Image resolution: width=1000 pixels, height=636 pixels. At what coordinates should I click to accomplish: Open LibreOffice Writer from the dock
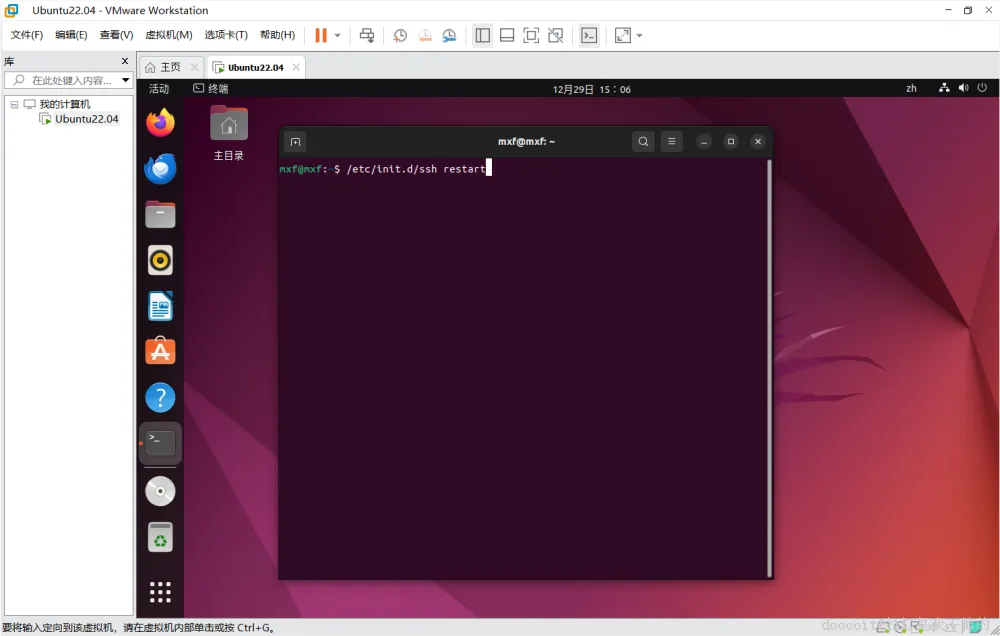tap(160, 306)
